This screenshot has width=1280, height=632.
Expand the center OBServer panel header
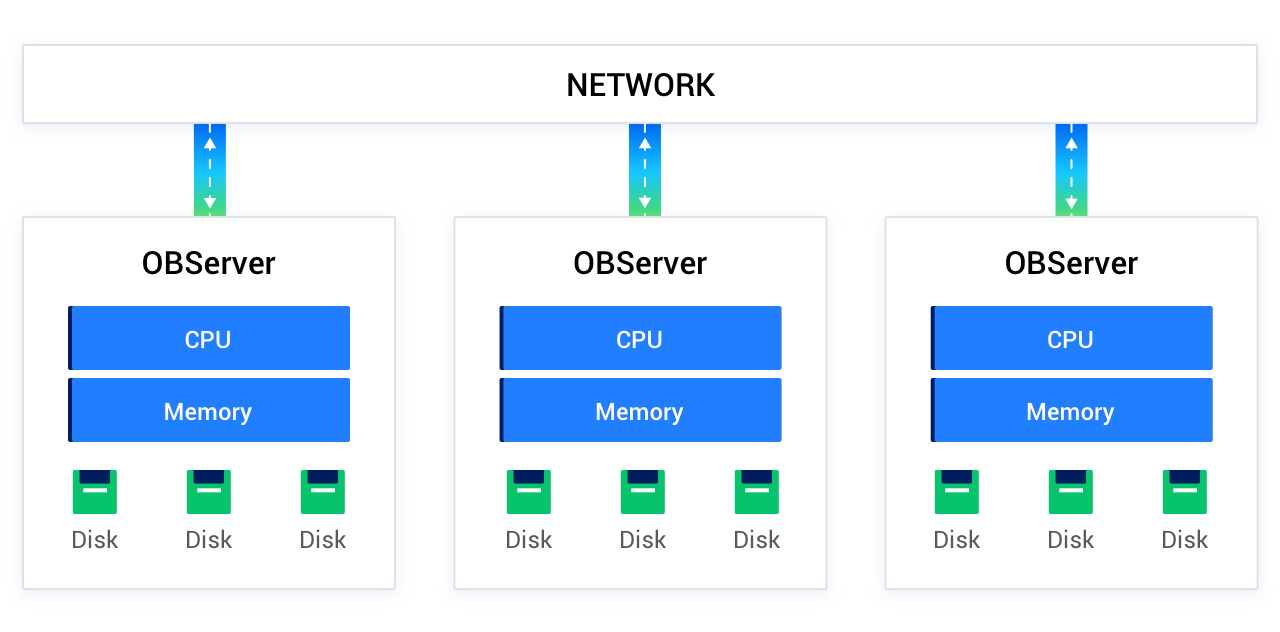click(640, 263)
